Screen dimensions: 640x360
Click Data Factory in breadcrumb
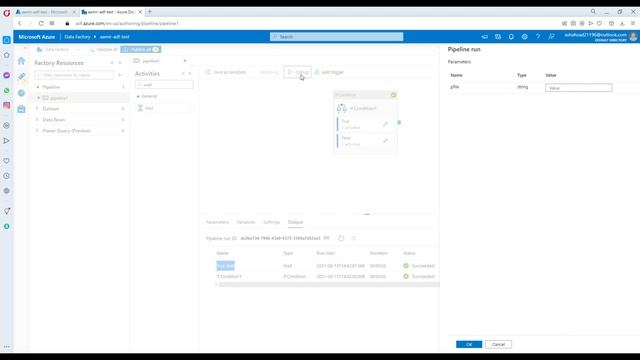click(x=77, y=37)
